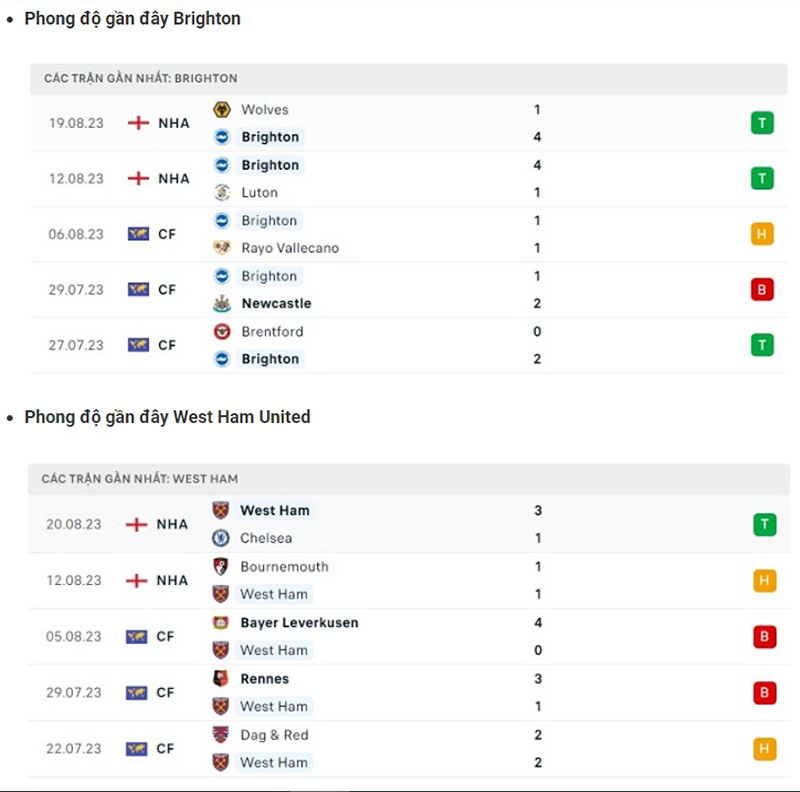Click the red B badge for Newcastle match
This screenshot has width=800, height=792.
tap(763, 289)
